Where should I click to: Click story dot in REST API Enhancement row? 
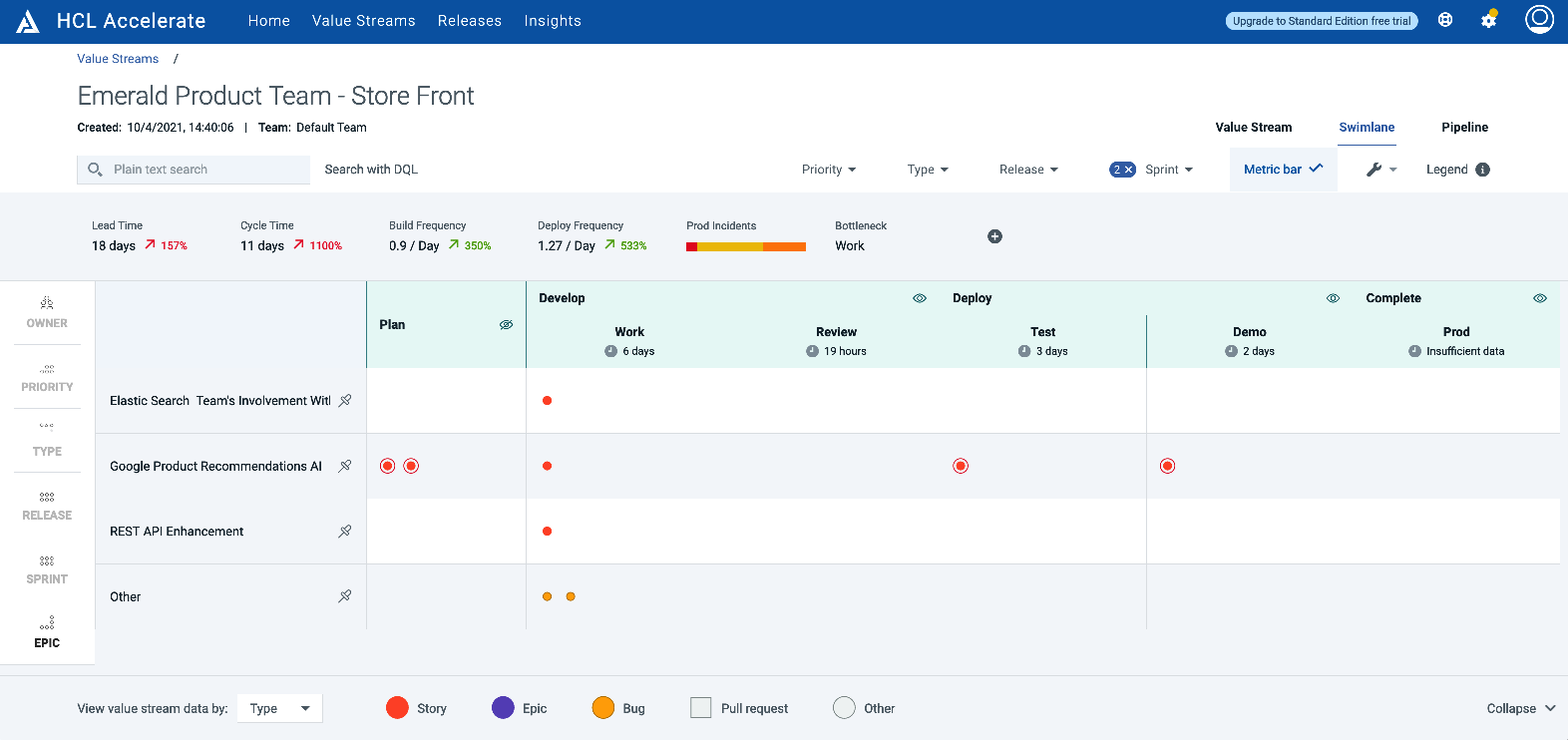547,532
